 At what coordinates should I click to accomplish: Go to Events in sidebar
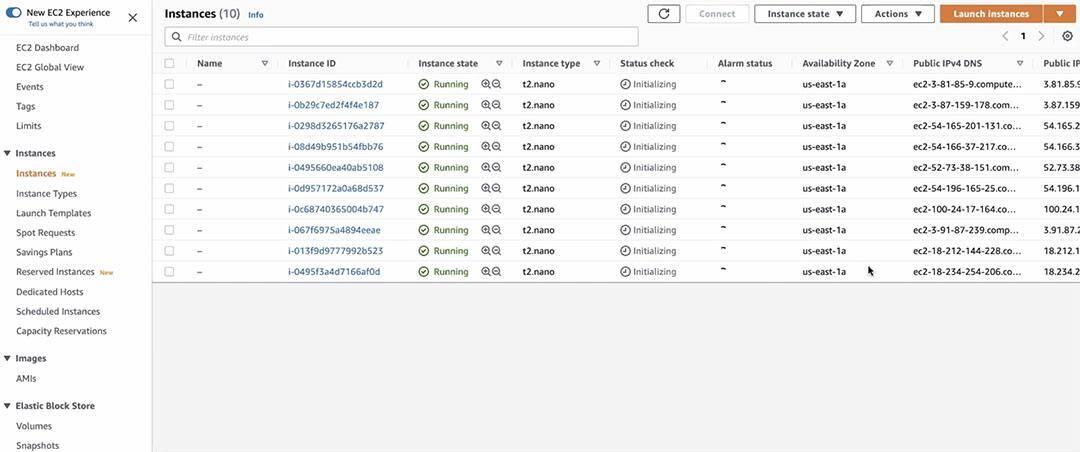pos(30,87)
